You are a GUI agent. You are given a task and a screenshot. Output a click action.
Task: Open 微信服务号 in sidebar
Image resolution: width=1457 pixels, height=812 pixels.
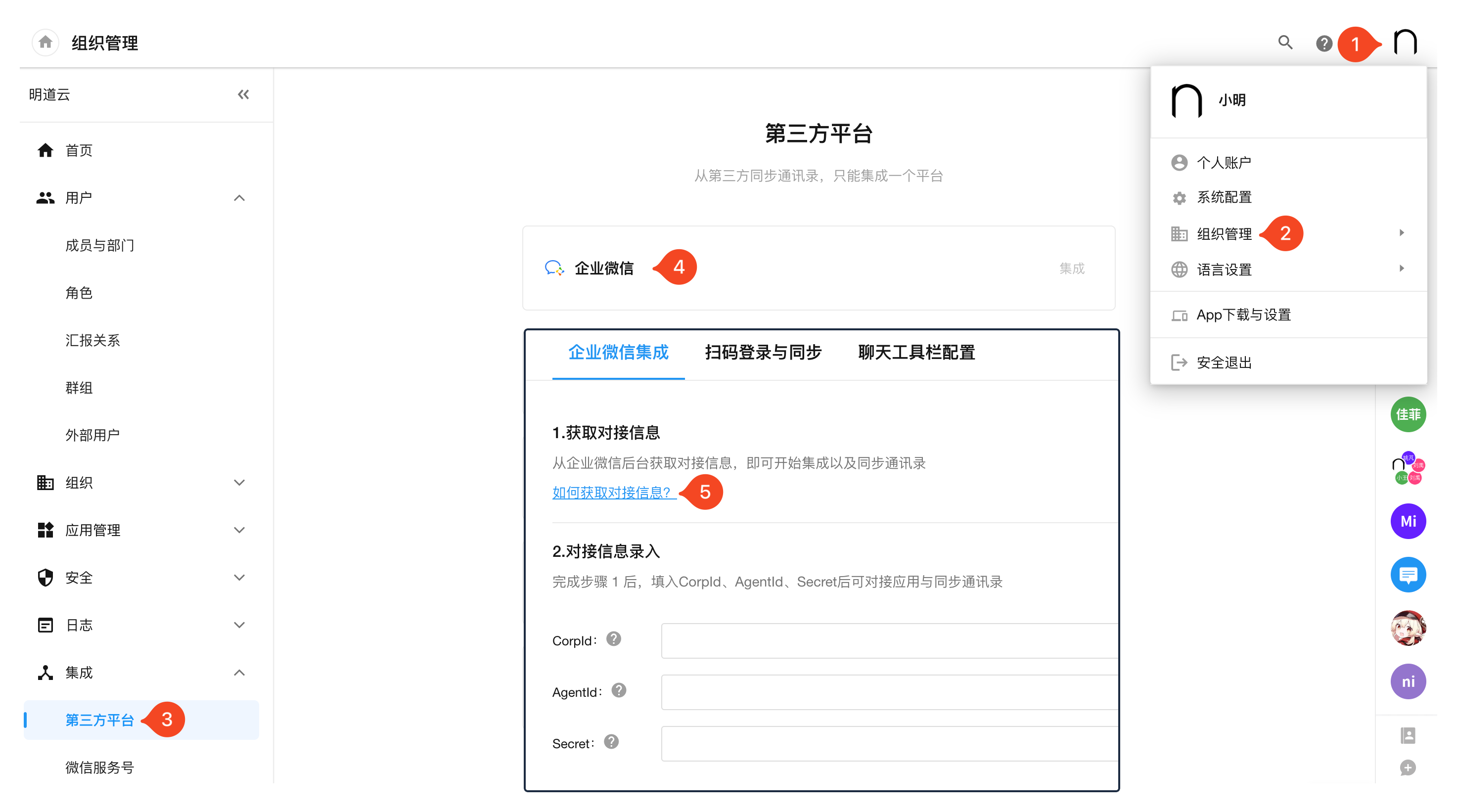coord(99,767)
